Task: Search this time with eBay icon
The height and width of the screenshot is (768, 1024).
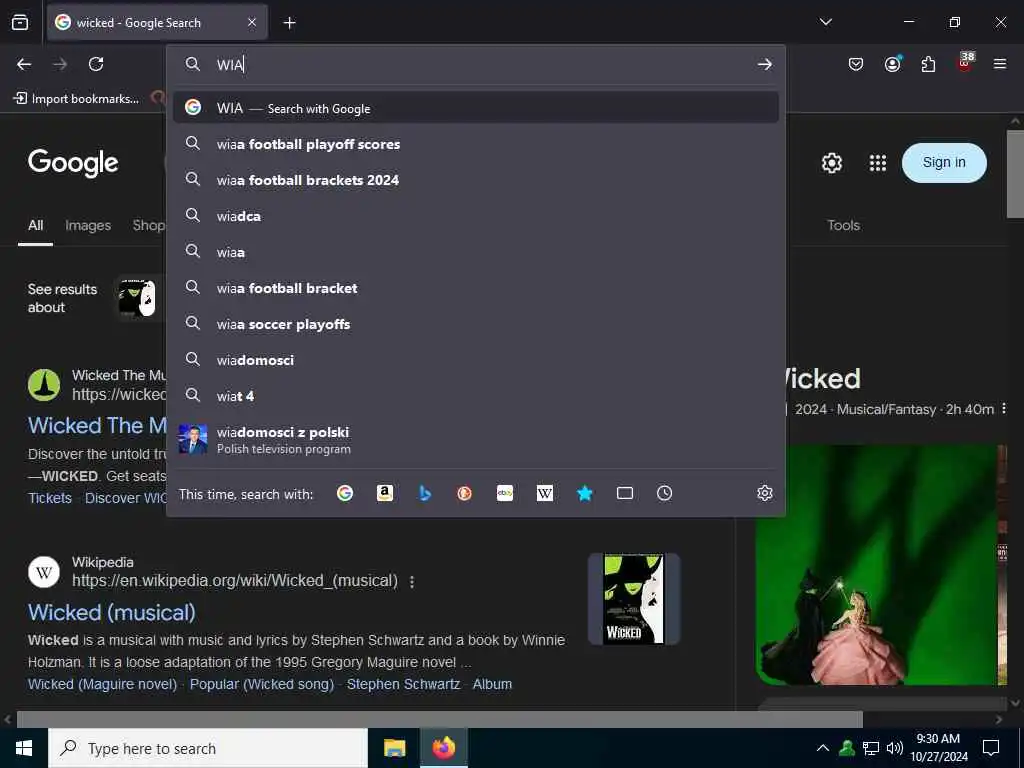Action: tap(505, 493)
